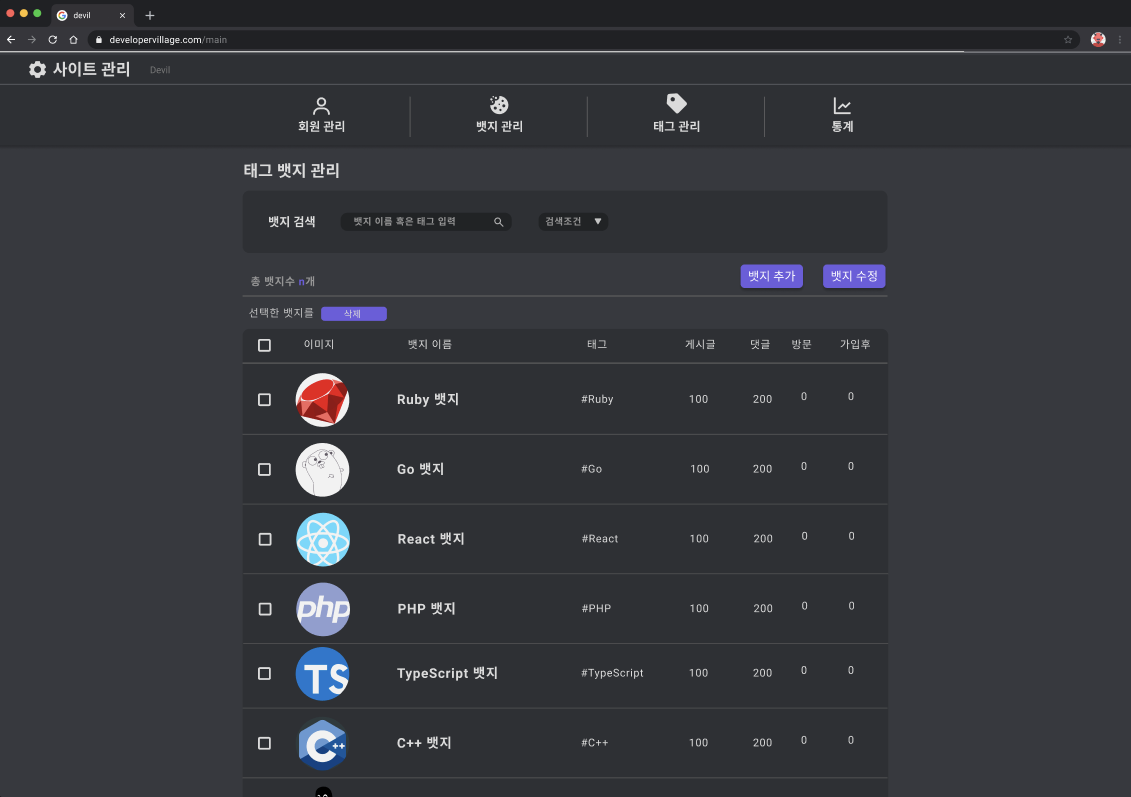The width and height of the screenshot is (1131, 797).
Task: Check the React 뱃지 row checkbox
Action: [x=265, y=540]
